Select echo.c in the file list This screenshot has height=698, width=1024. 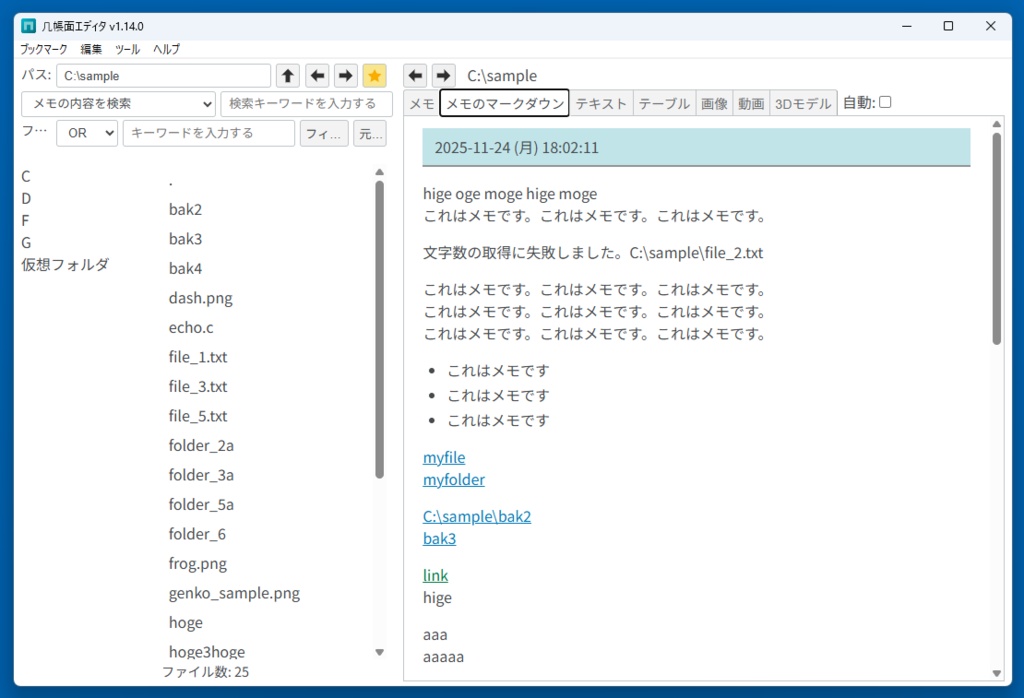click(191, 327)
